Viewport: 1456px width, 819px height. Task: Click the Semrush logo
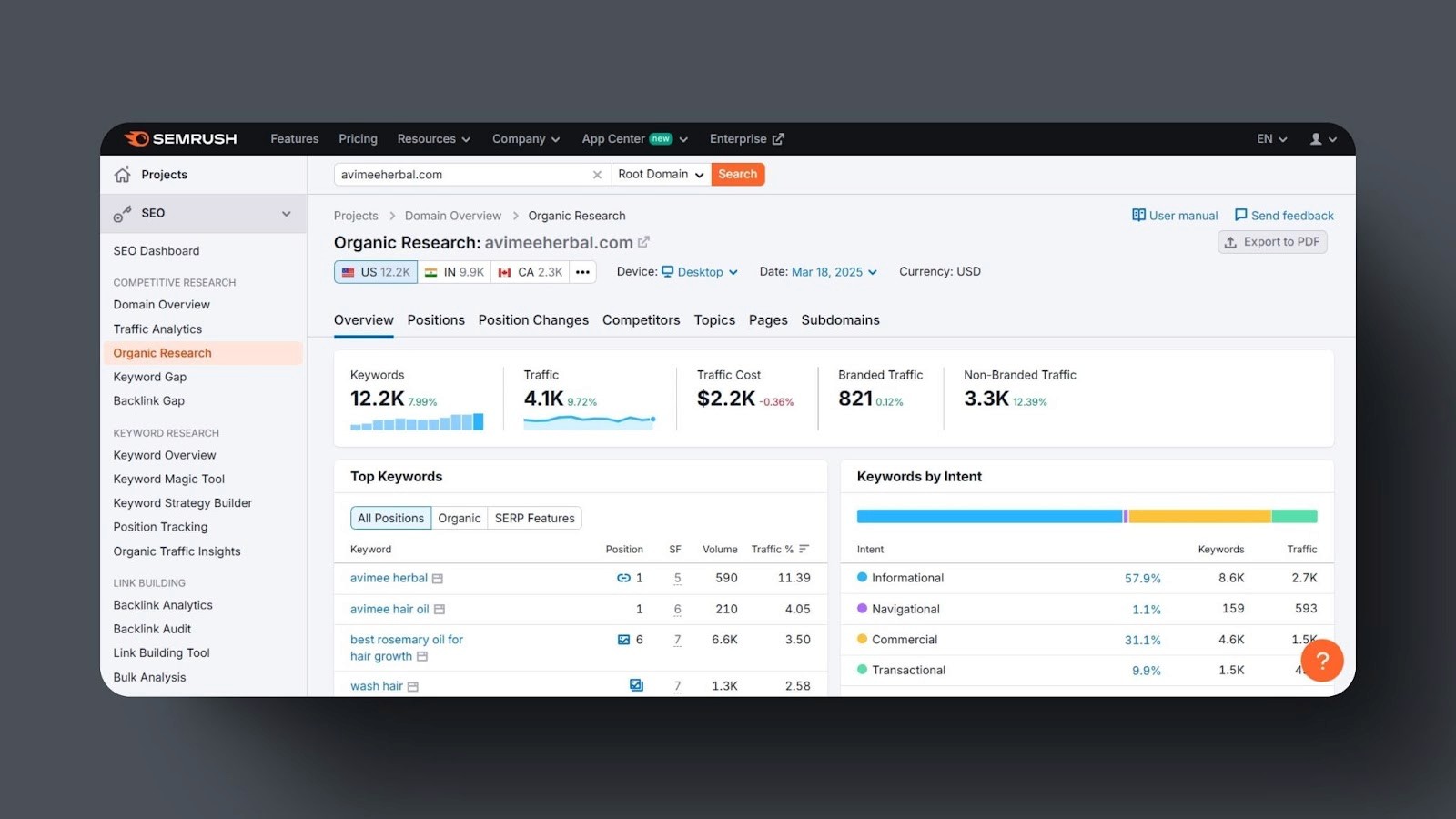pyautogui.click(x=180, y=138)
